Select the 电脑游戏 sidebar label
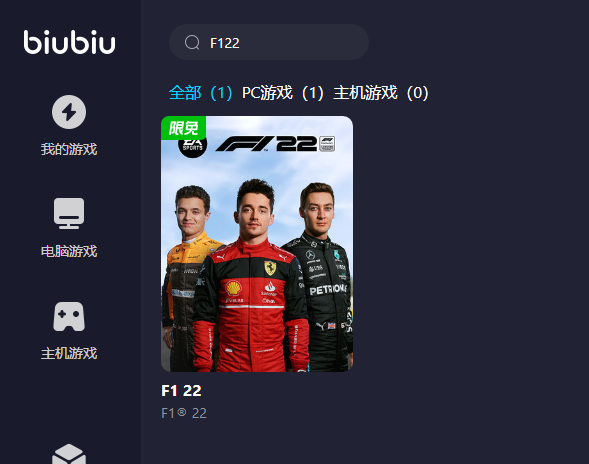 point(69,251)
